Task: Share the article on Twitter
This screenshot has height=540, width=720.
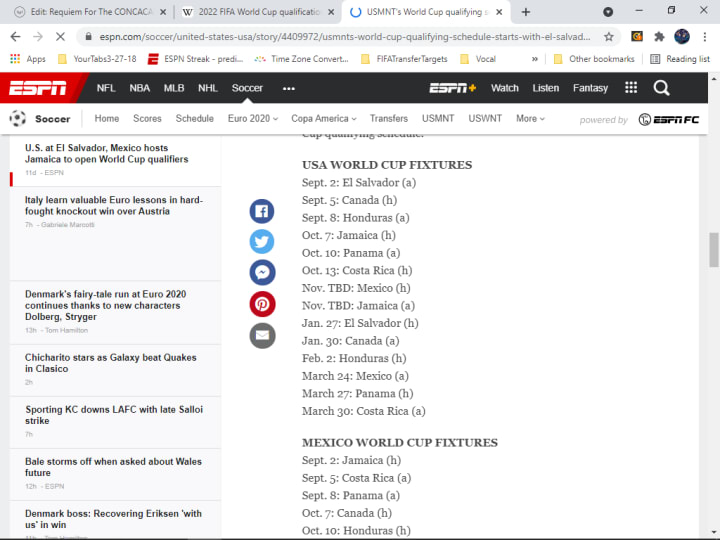Action: pyautogui.click(x=262, y=242)
